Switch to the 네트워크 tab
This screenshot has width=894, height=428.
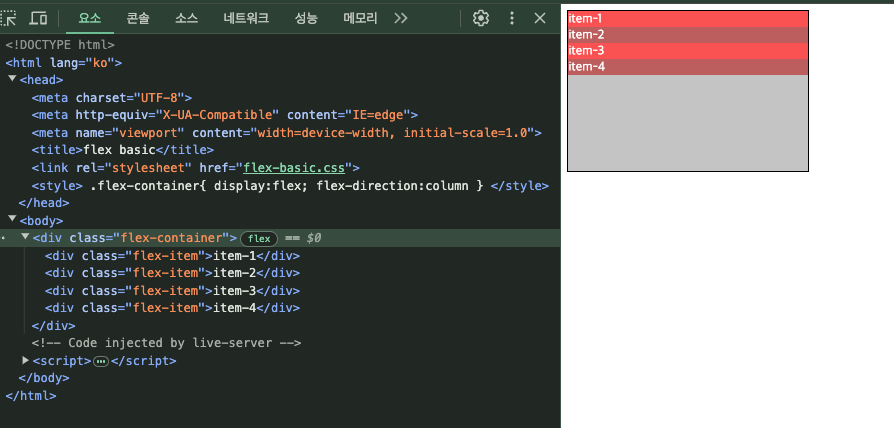246,18
